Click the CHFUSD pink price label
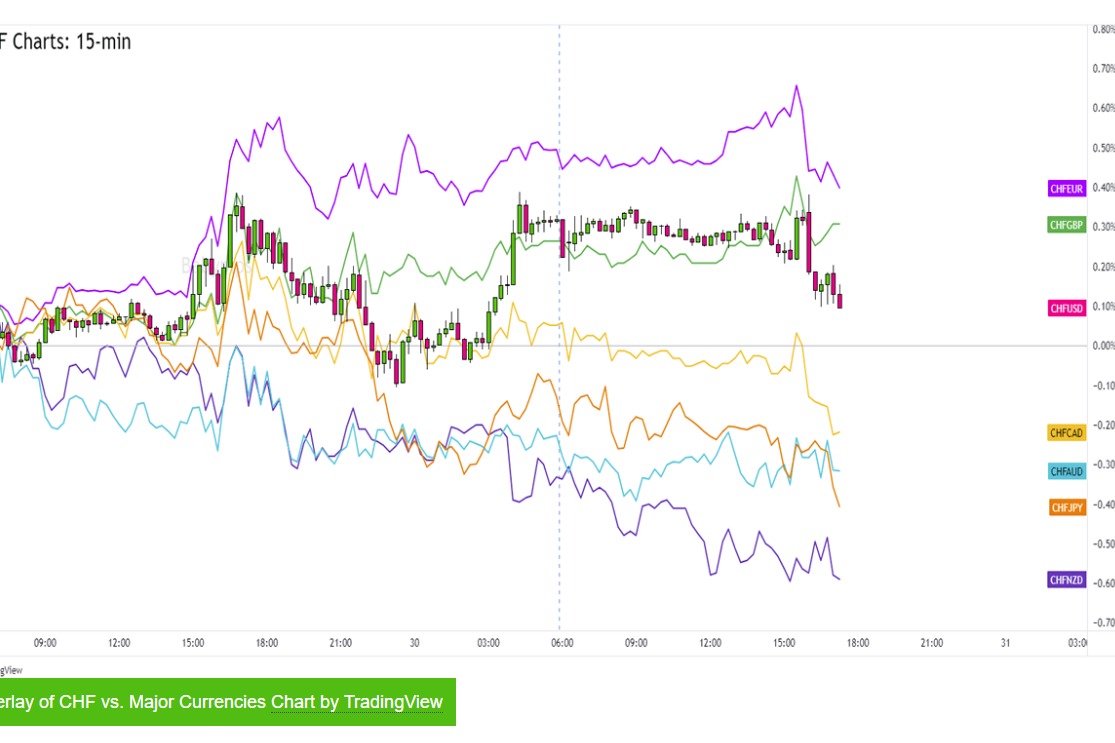 pos(1066,308)
